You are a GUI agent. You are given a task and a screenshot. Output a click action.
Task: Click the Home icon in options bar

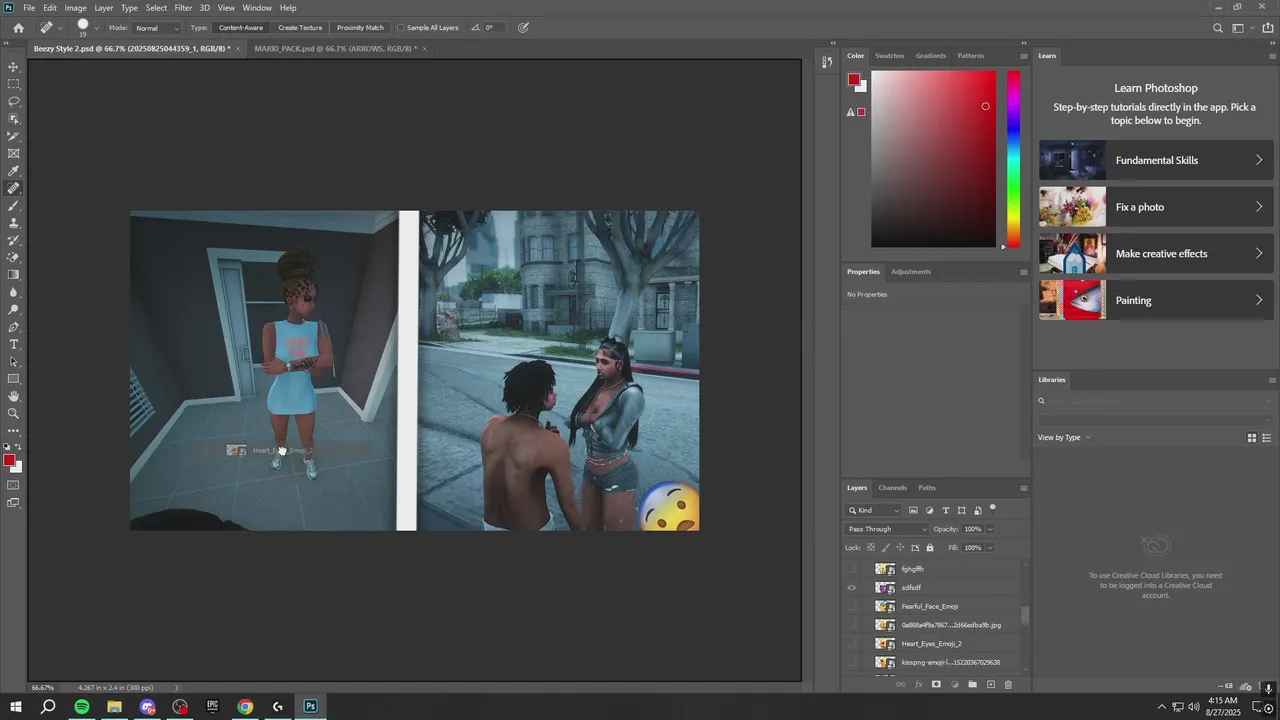pyautogui.click(x=18, y=28)
